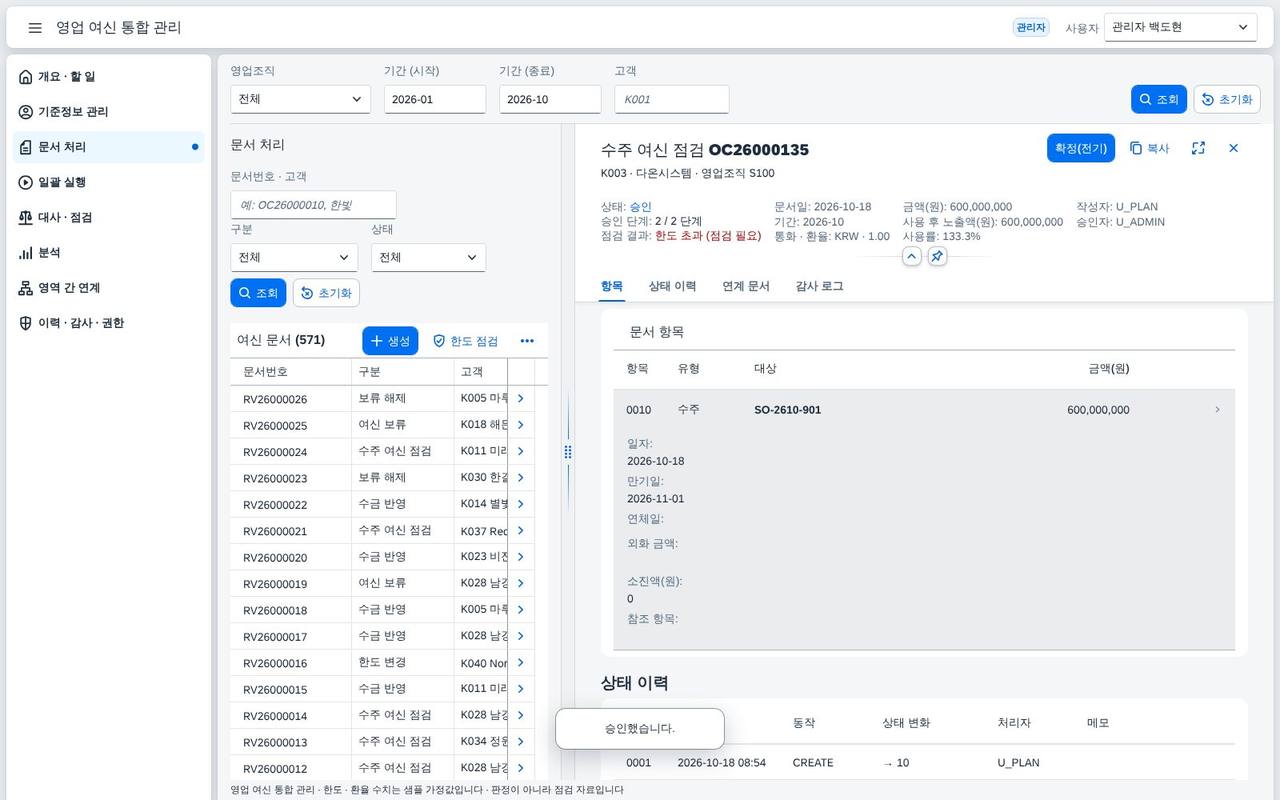Open row RV26000024 detail arrow
Viewport: 1280px width, 800px height.
tap(520, 451)
